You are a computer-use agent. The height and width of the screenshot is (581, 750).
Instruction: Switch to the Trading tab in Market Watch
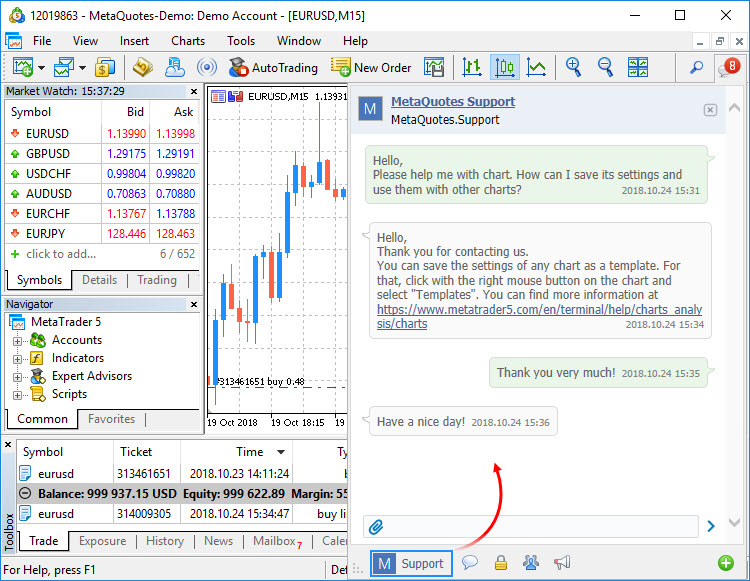pos(157,280)
